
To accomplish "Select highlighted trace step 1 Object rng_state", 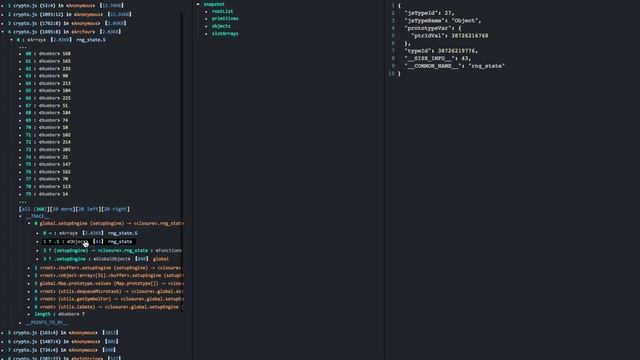I will 89,242.
